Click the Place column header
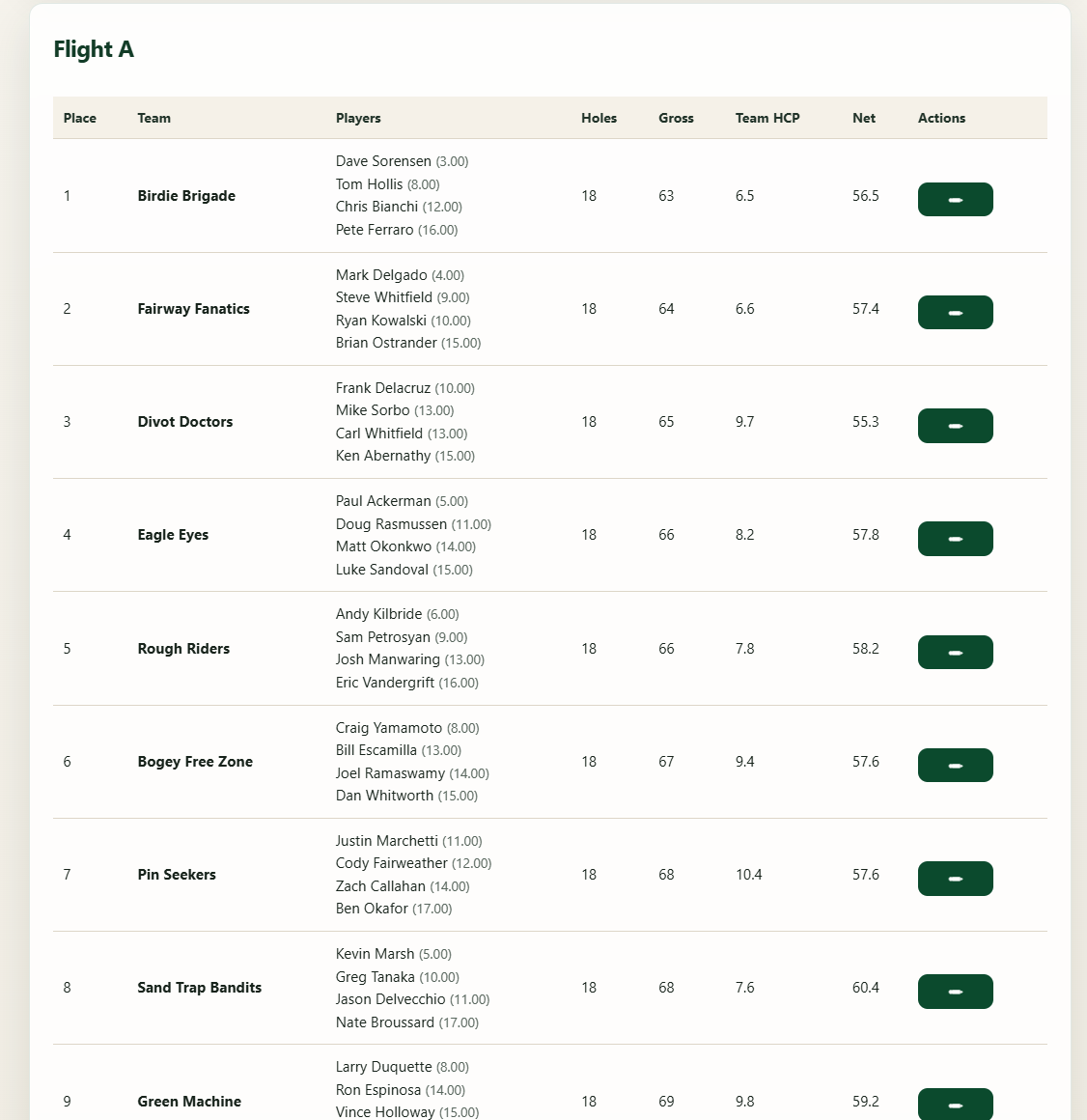The width and height of the screenshot is (1087, 1120). pos(80,118)
